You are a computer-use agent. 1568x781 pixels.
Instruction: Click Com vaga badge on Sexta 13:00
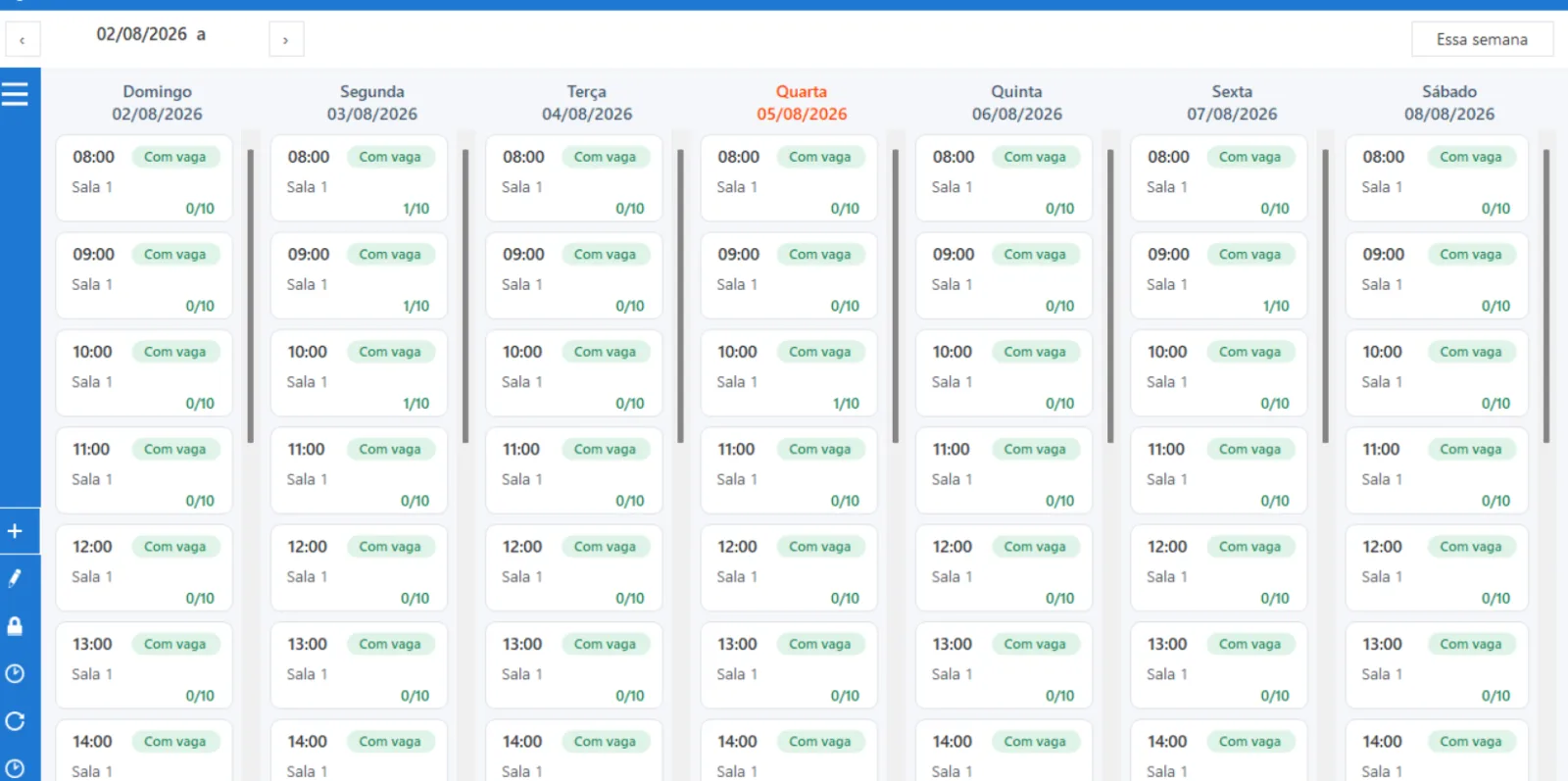(1250, 644)
